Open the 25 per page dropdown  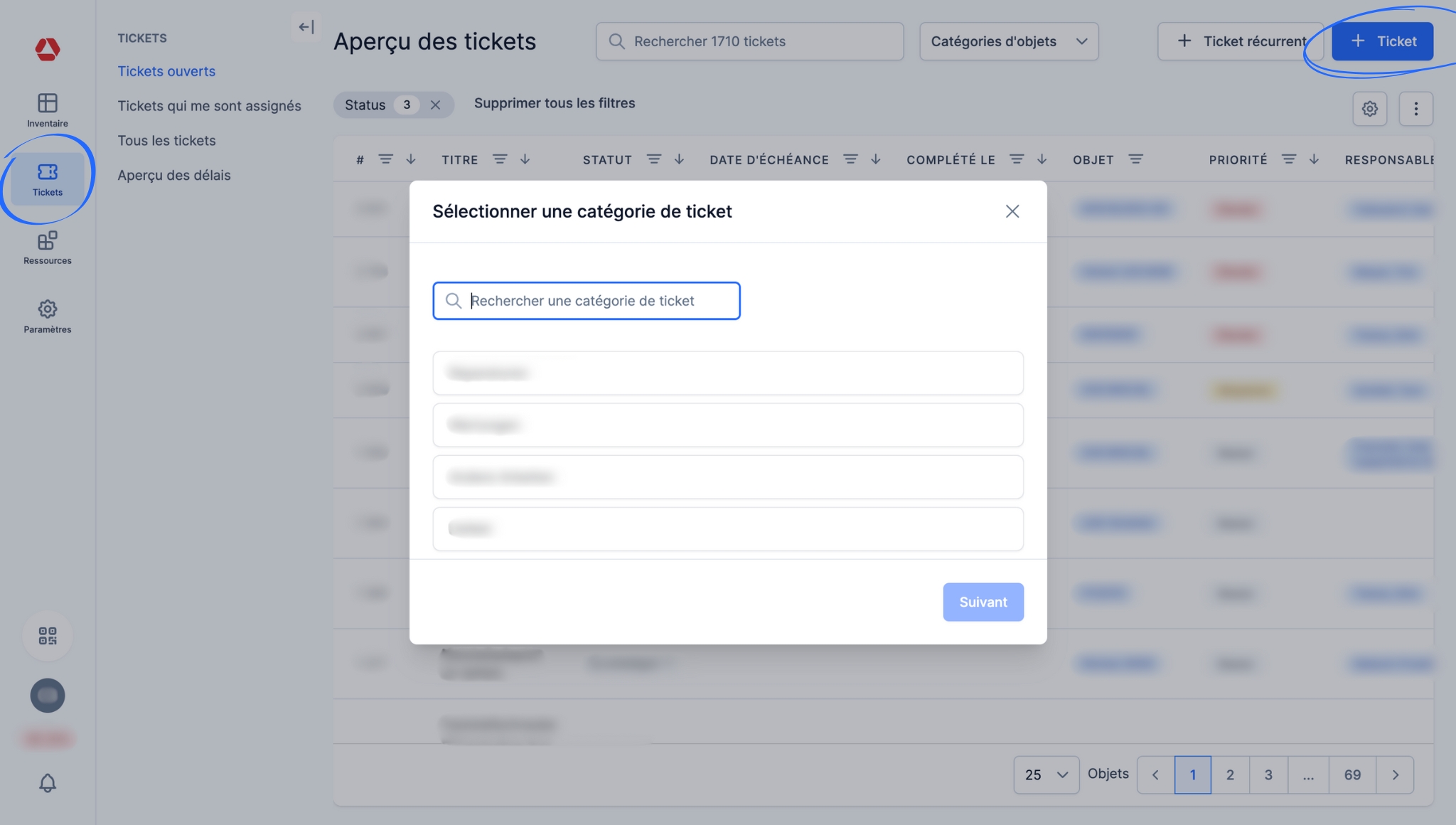coord(1046,775)
